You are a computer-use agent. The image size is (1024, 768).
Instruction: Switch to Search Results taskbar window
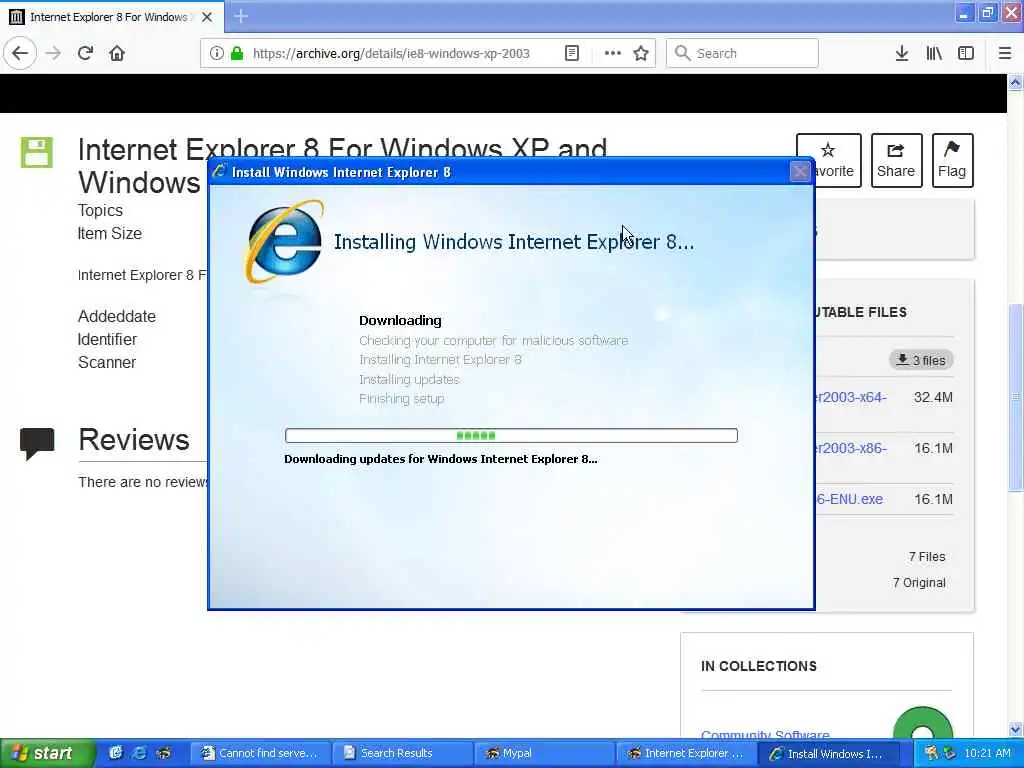tap(402, 753)
